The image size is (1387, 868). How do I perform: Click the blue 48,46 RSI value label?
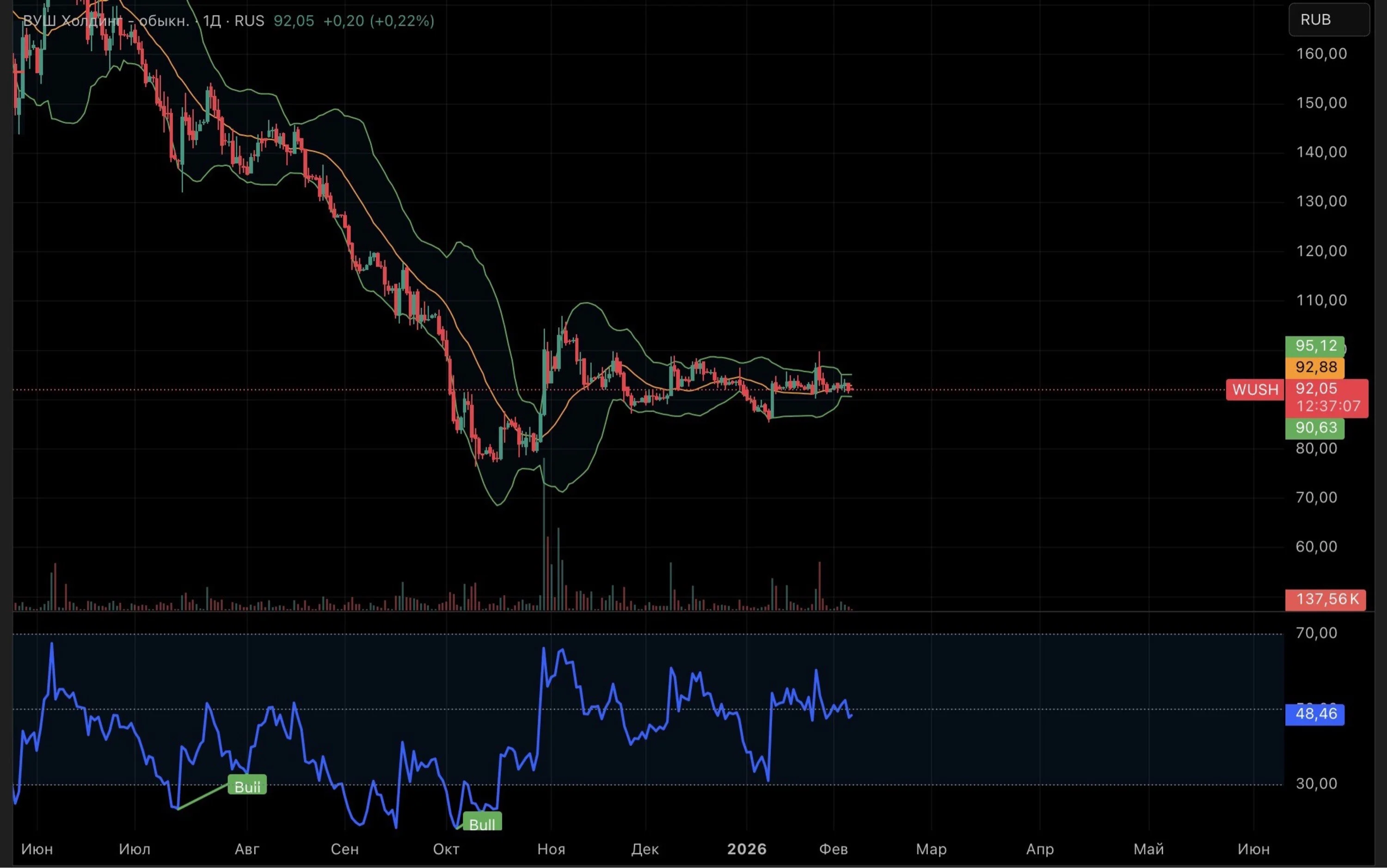[x=1315, y=714]
